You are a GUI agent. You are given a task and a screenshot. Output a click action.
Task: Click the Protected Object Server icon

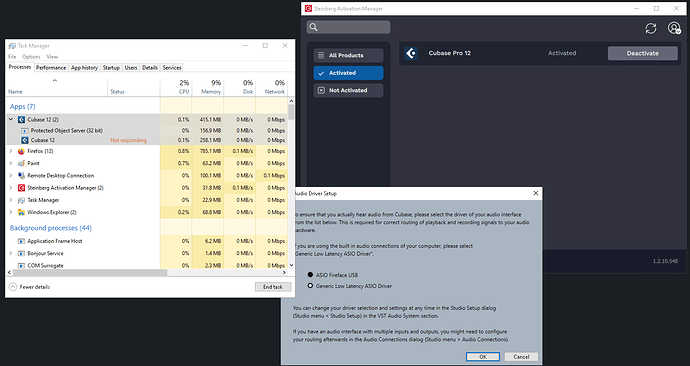[25, 131]
